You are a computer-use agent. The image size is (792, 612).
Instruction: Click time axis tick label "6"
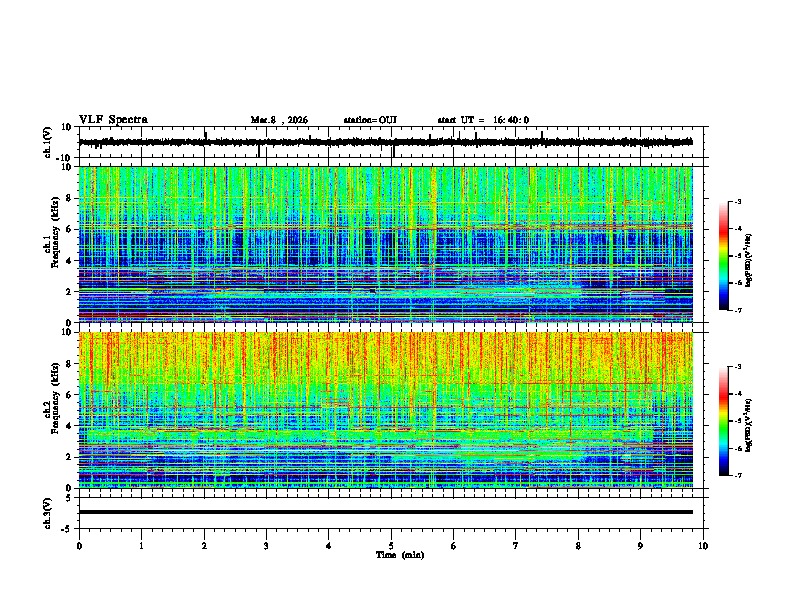pyautogui.click(x=454, y=546)
